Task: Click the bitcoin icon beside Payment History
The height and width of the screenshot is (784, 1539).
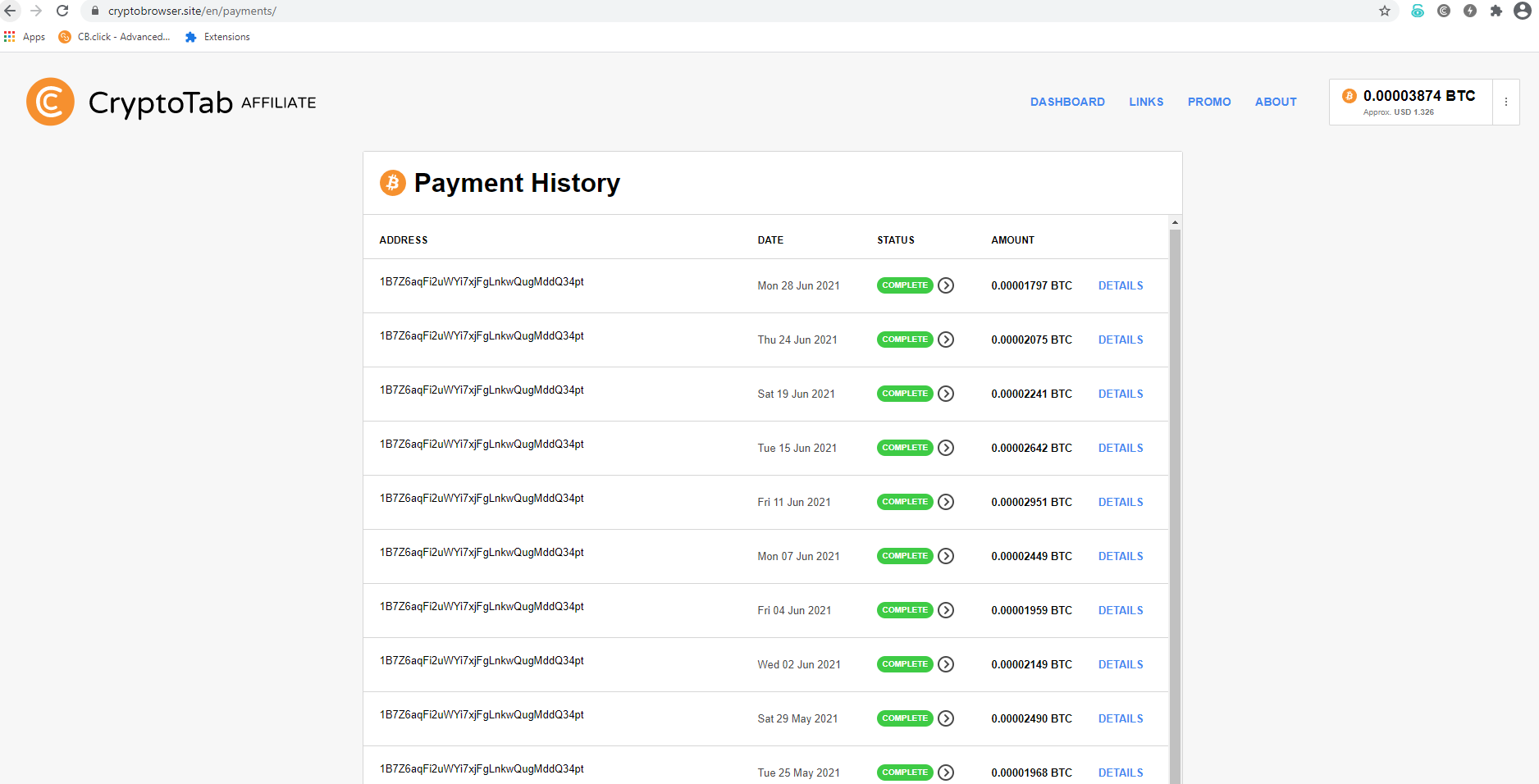Action: click(393, 183)
